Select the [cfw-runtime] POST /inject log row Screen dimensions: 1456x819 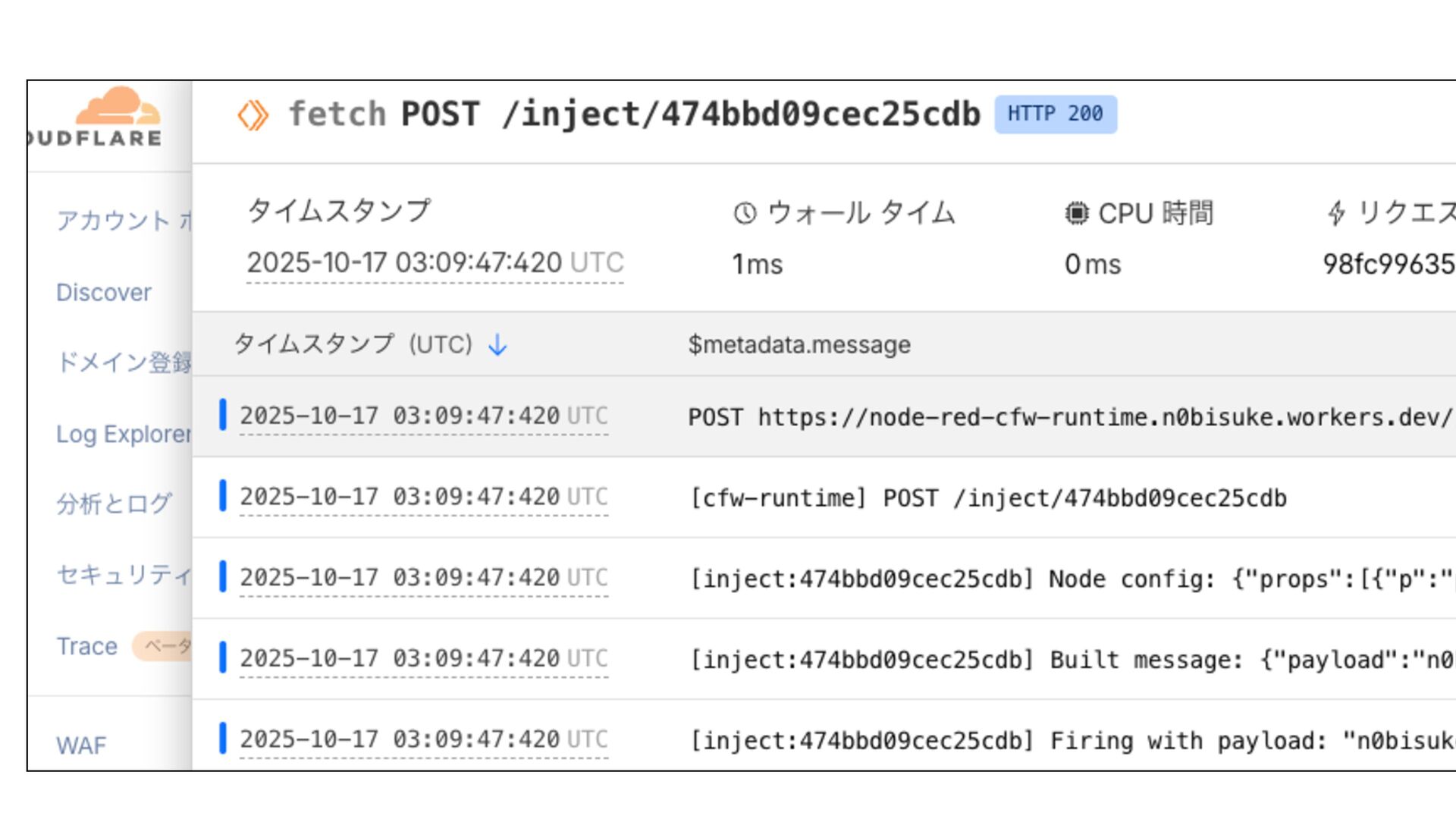tap(987, 498)
